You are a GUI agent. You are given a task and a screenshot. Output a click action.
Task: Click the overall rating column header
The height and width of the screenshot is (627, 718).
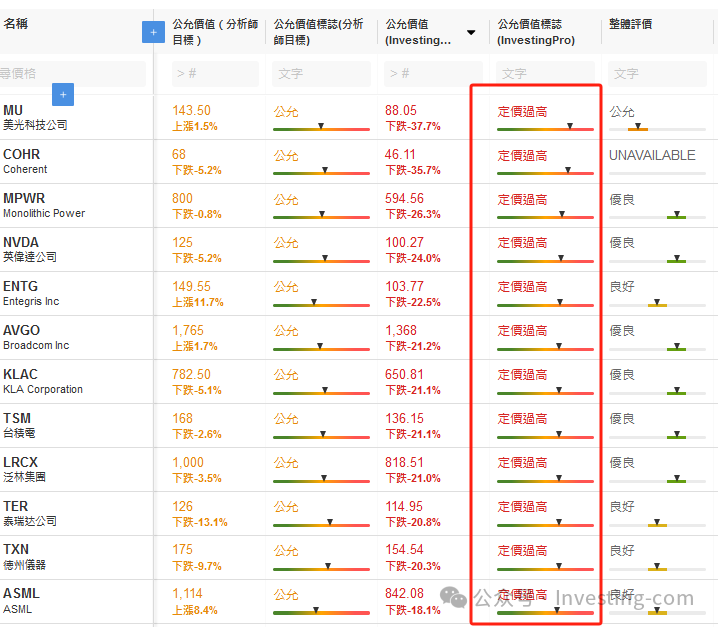630,24
